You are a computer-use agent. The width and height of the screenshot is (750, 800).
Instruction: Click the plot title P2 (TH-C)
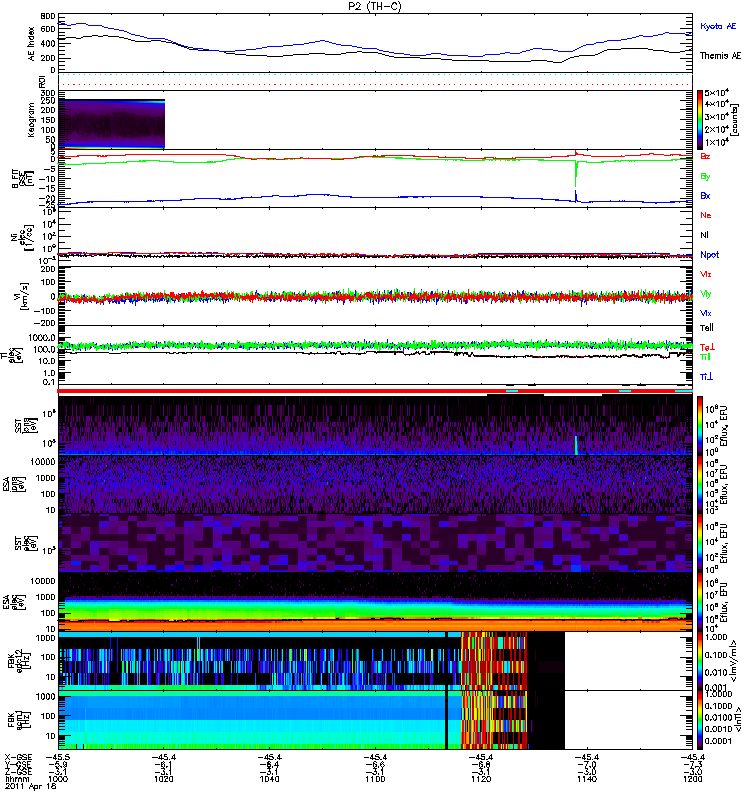374,6
